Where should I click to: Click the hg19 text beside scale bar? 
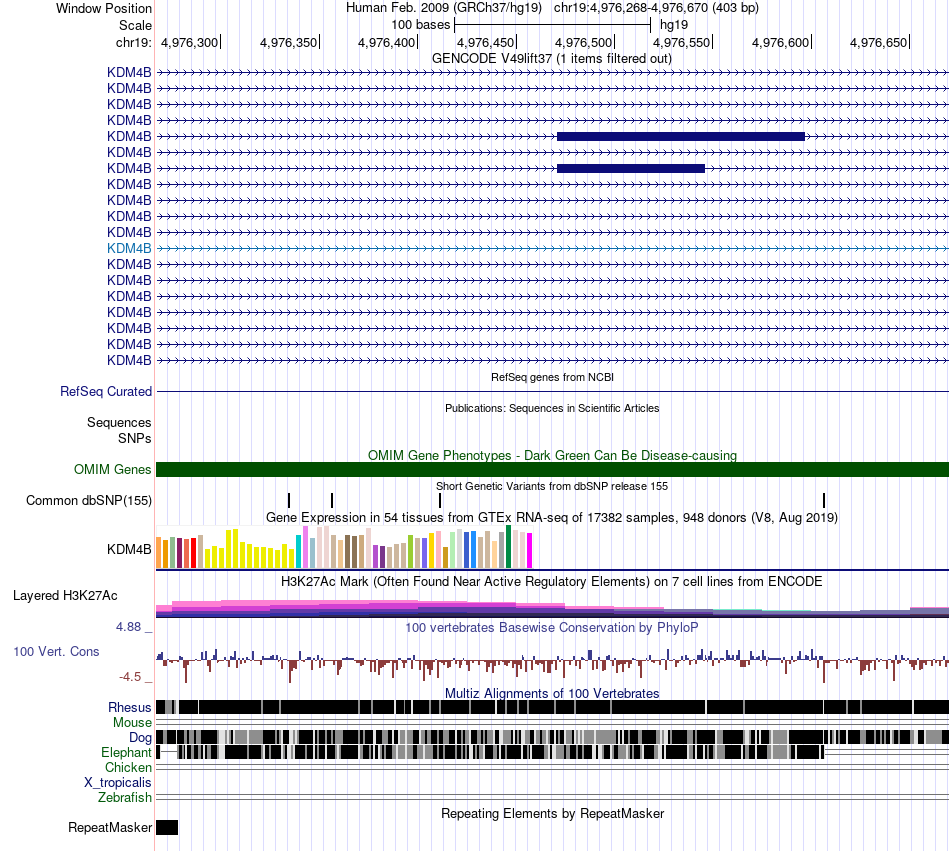point(674,25)
